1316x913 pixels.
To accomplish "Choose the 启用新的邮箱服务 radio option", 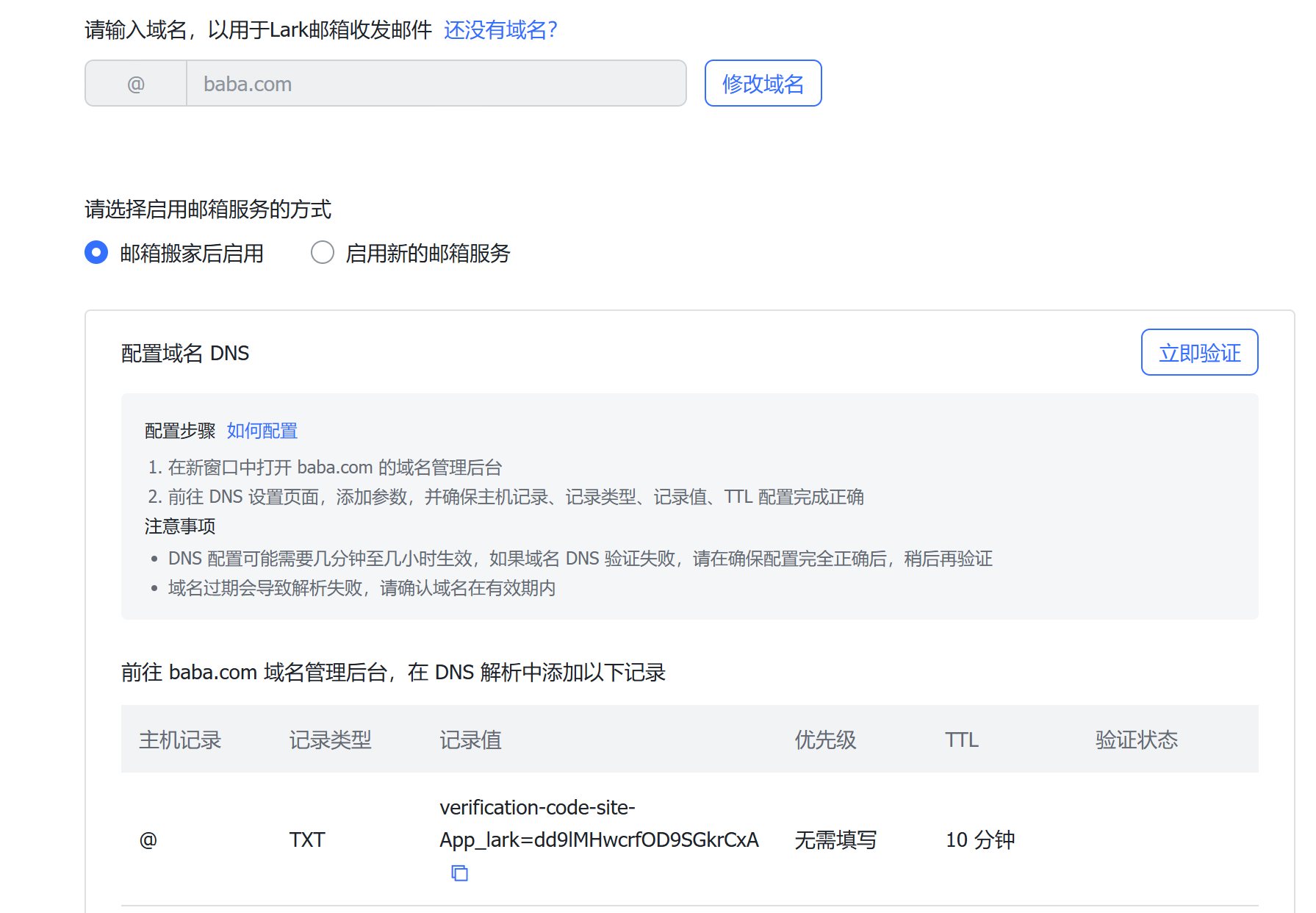I will click(x=323, y=253).
